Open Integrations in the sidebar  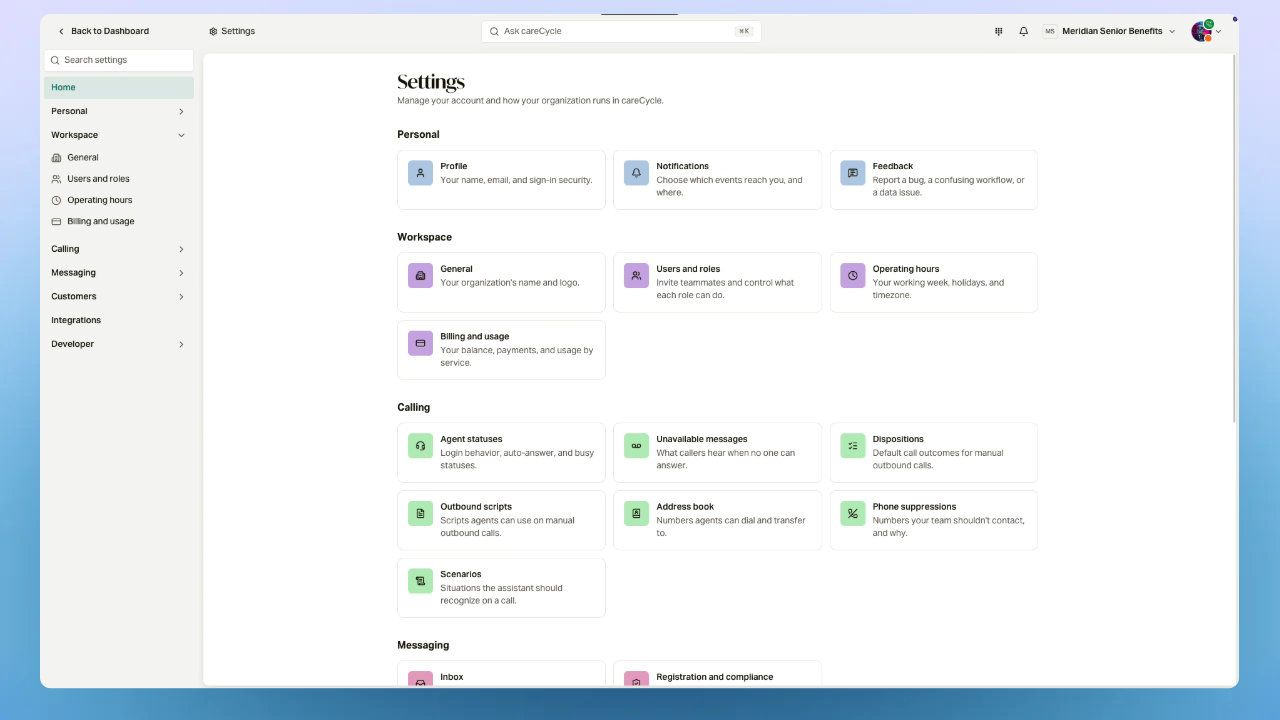pos(118,320)
